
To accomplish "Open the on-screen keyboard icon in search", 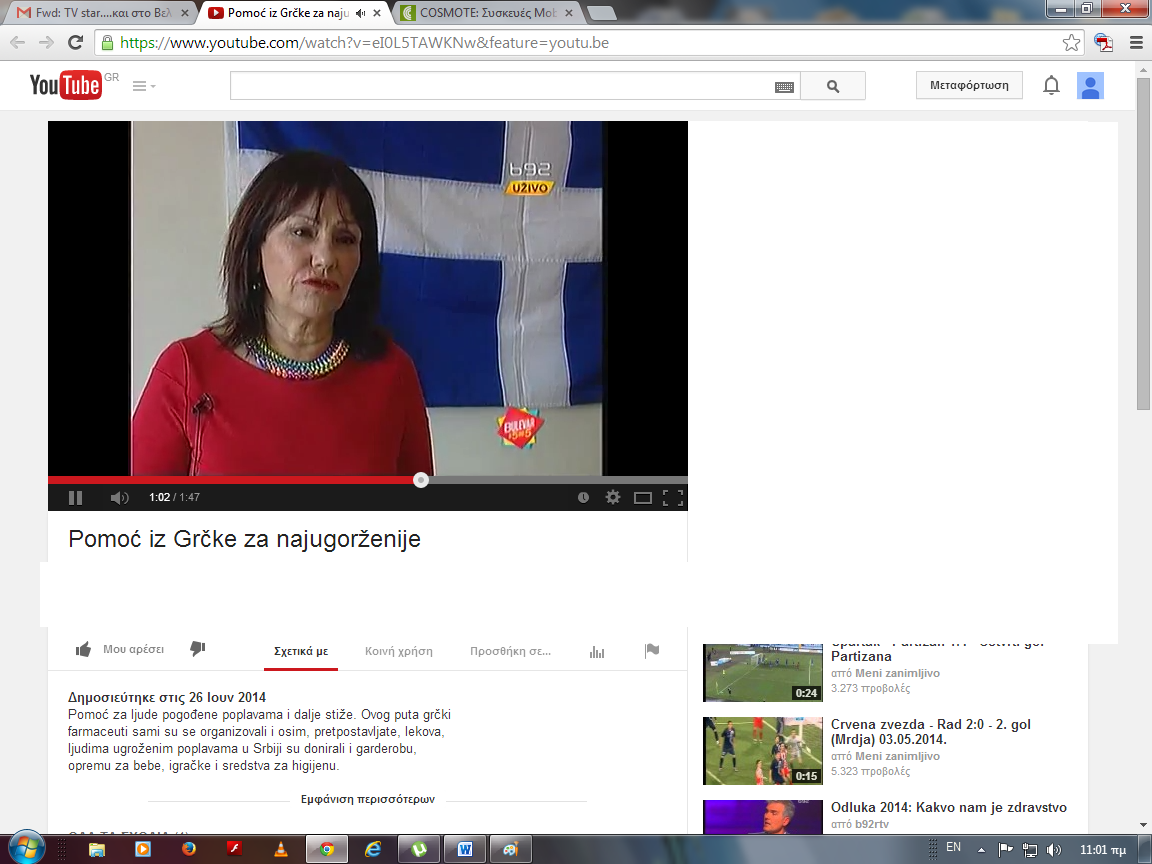I will point(784,87).
